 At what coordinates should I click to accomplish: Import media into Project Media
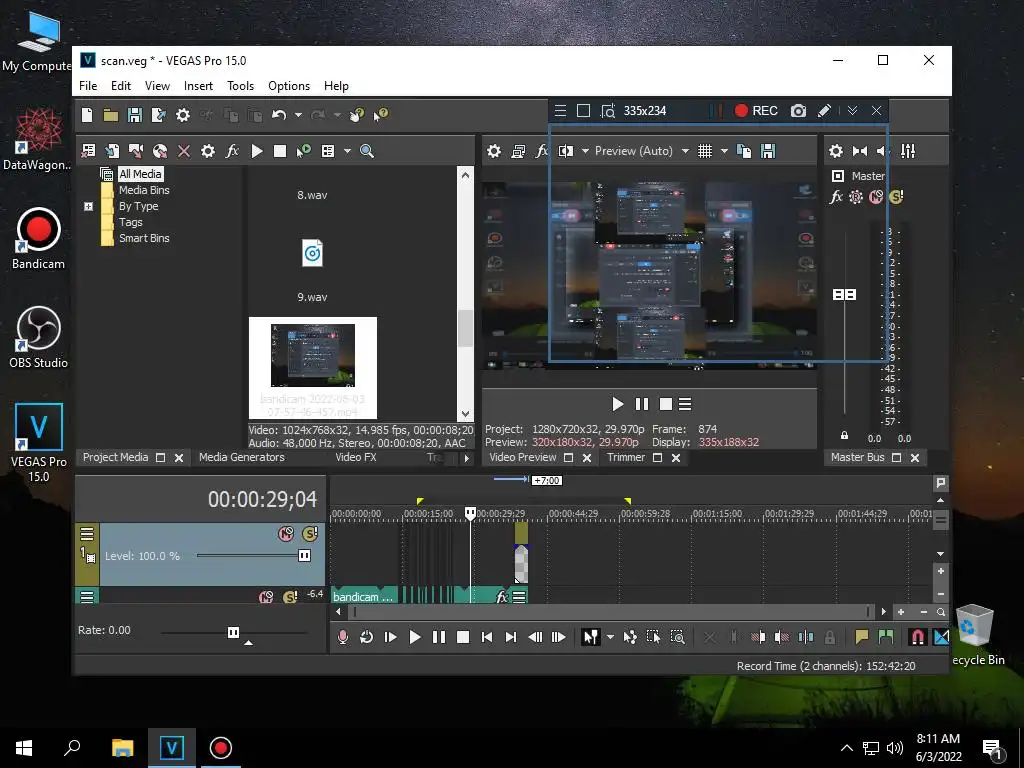(x=112, y=152)
